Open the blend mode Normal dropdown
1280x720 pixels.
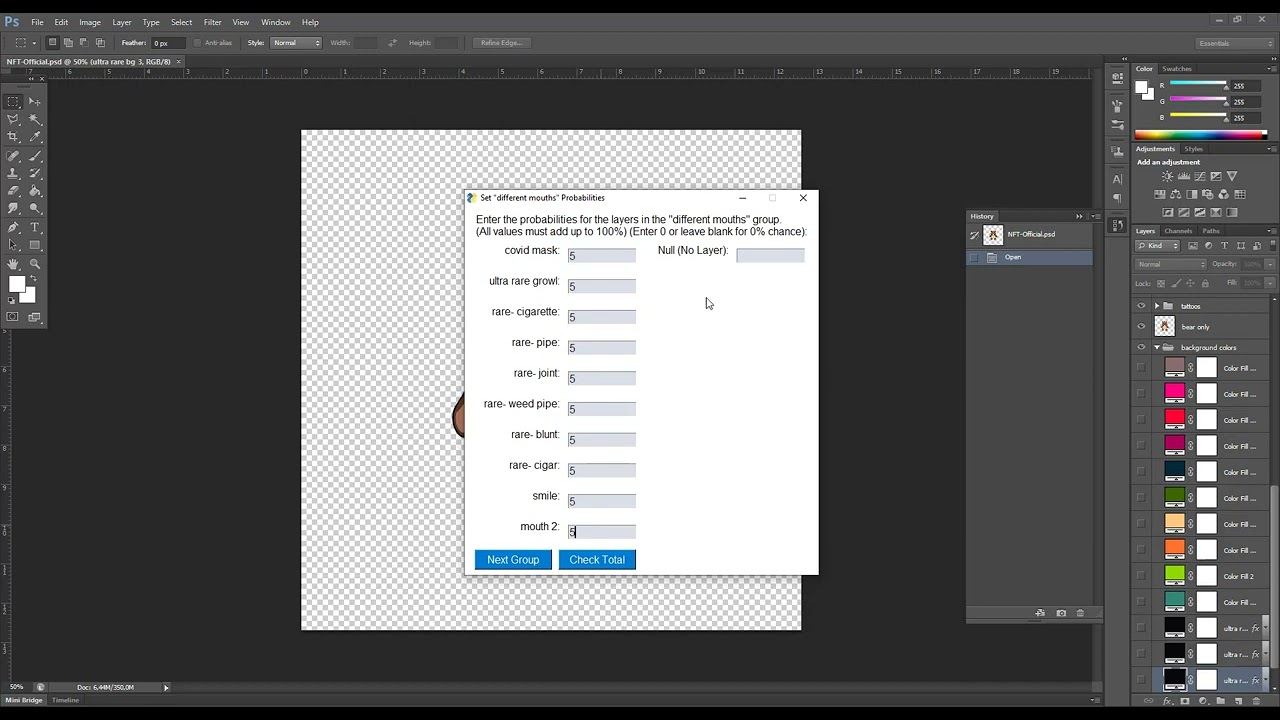[x=1170, y=264]
